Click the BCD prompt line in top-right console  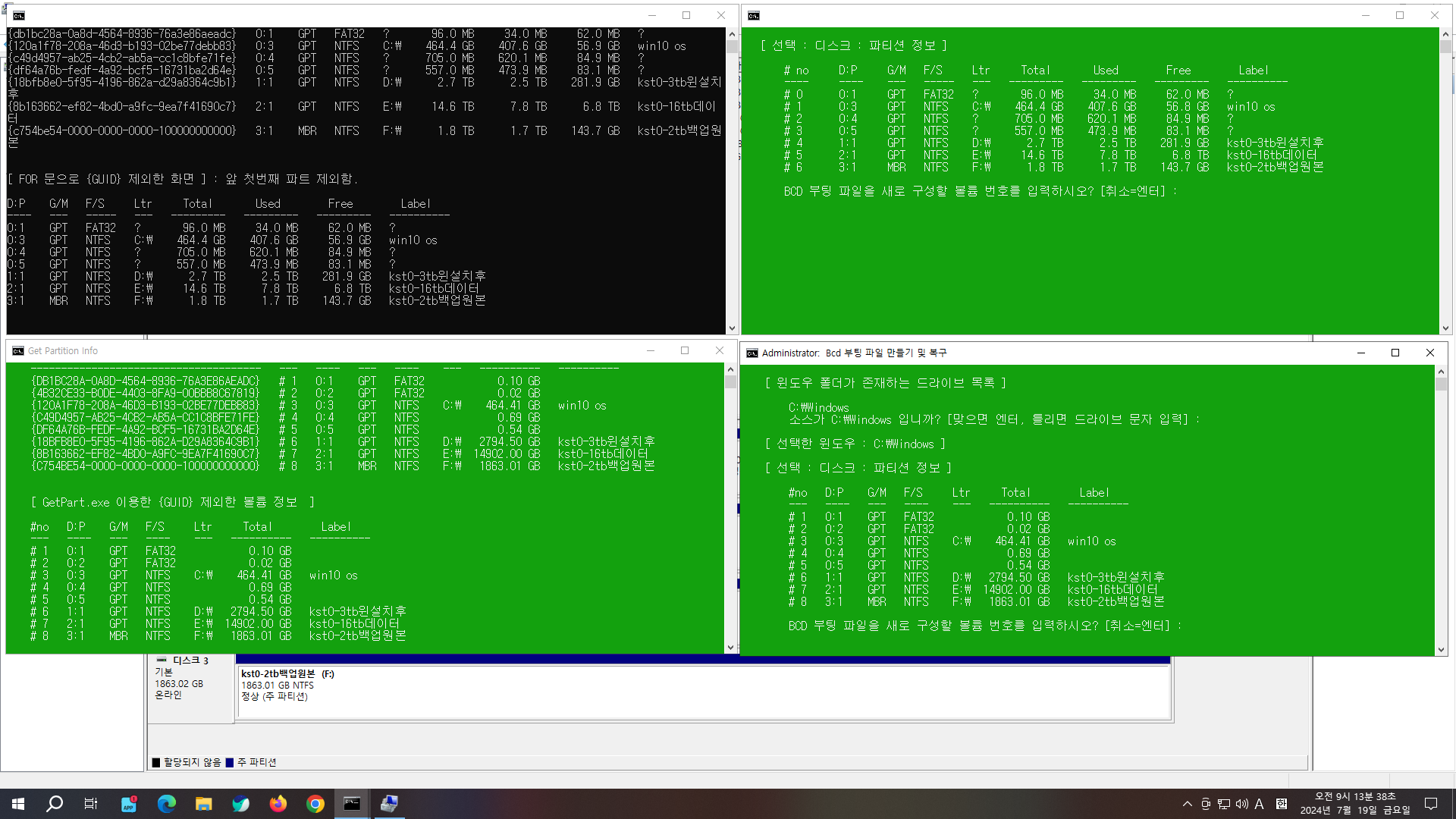(x=981, y=191)
